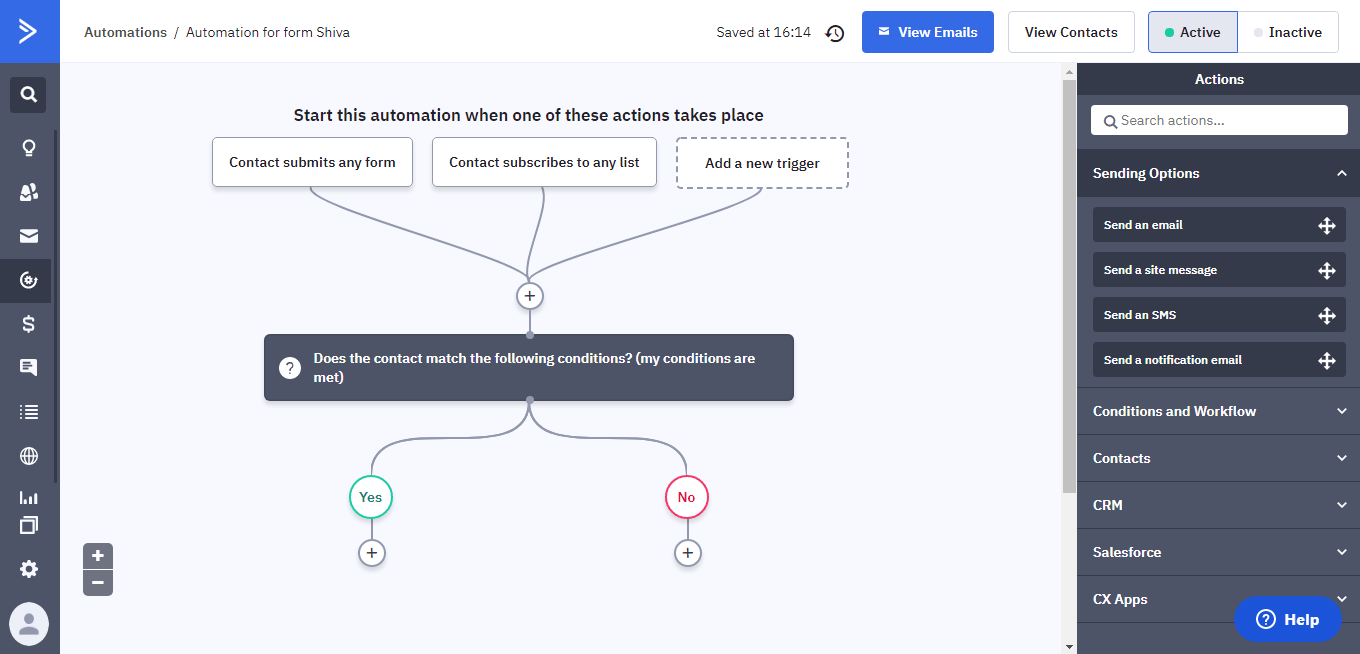
Task: Click the View Emails button
Action: click(x=927, y=32)
